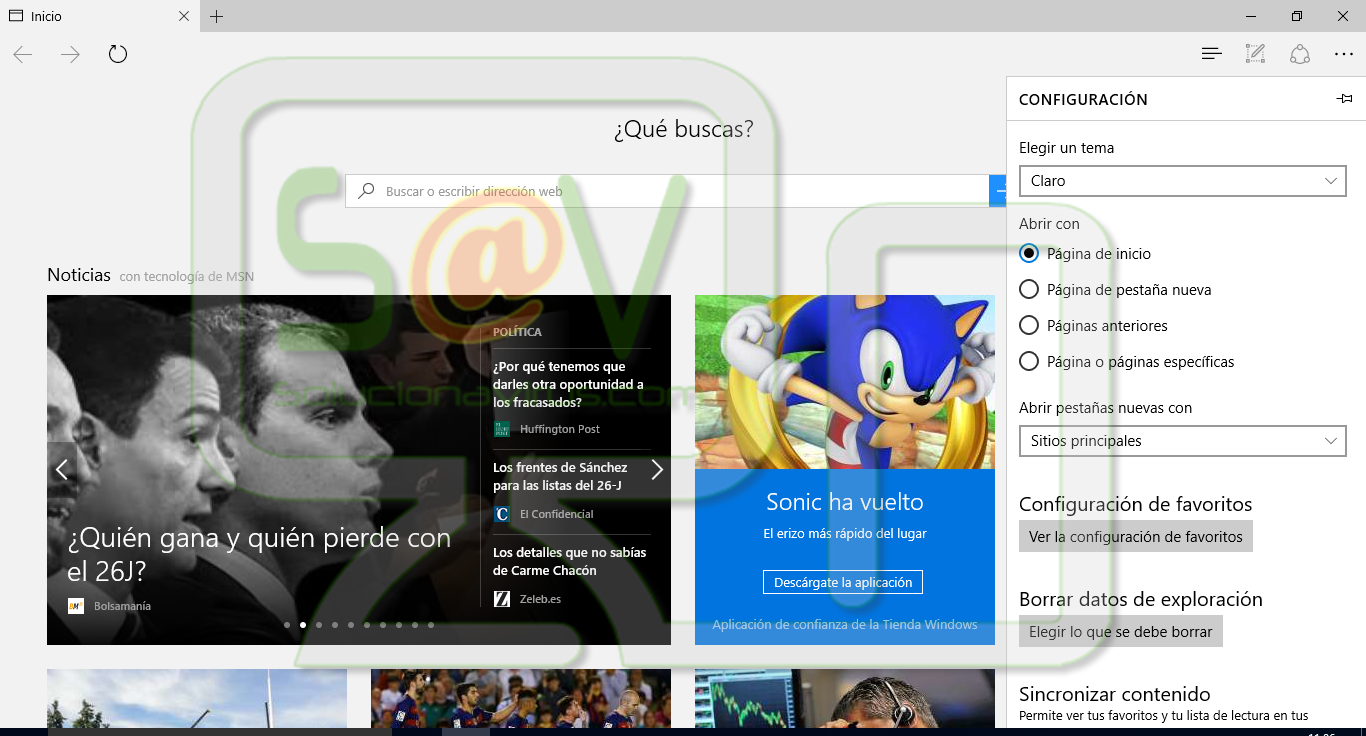Click the con tecnología de MSN text
1366x736 pixels.
pos(186,277)
